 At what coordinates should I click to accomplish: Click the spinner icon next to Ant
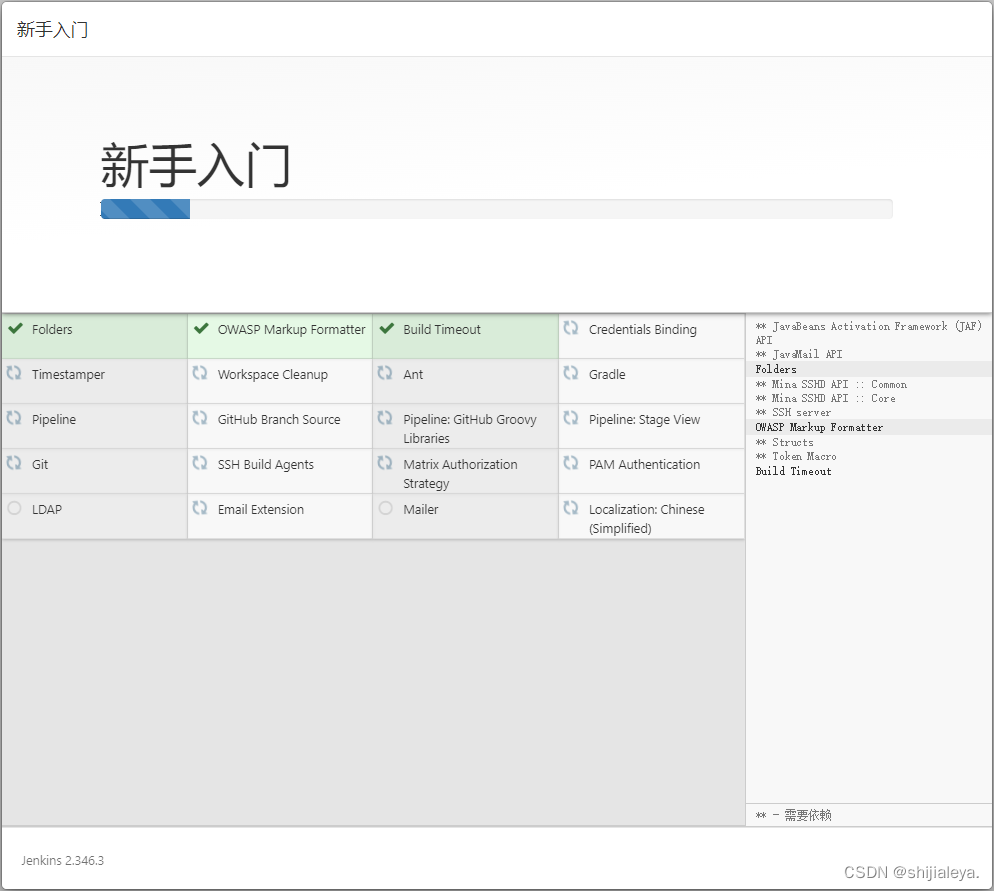coord(385,373)
